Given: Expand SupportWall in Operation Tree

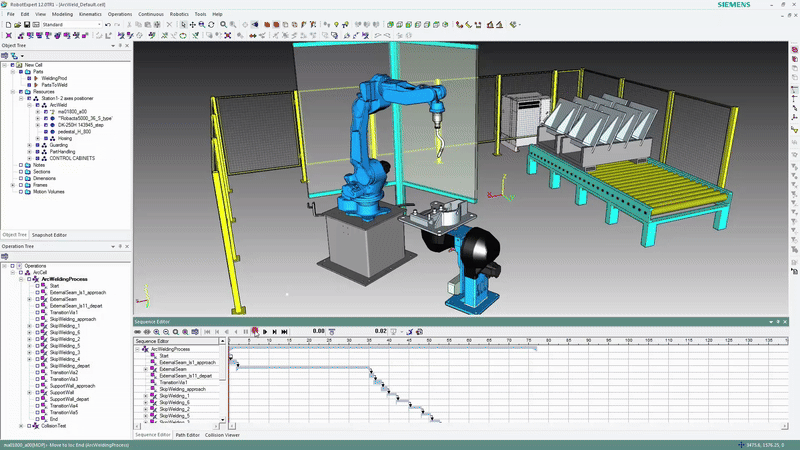Looking at the screenshot, I should coord(29,393).
